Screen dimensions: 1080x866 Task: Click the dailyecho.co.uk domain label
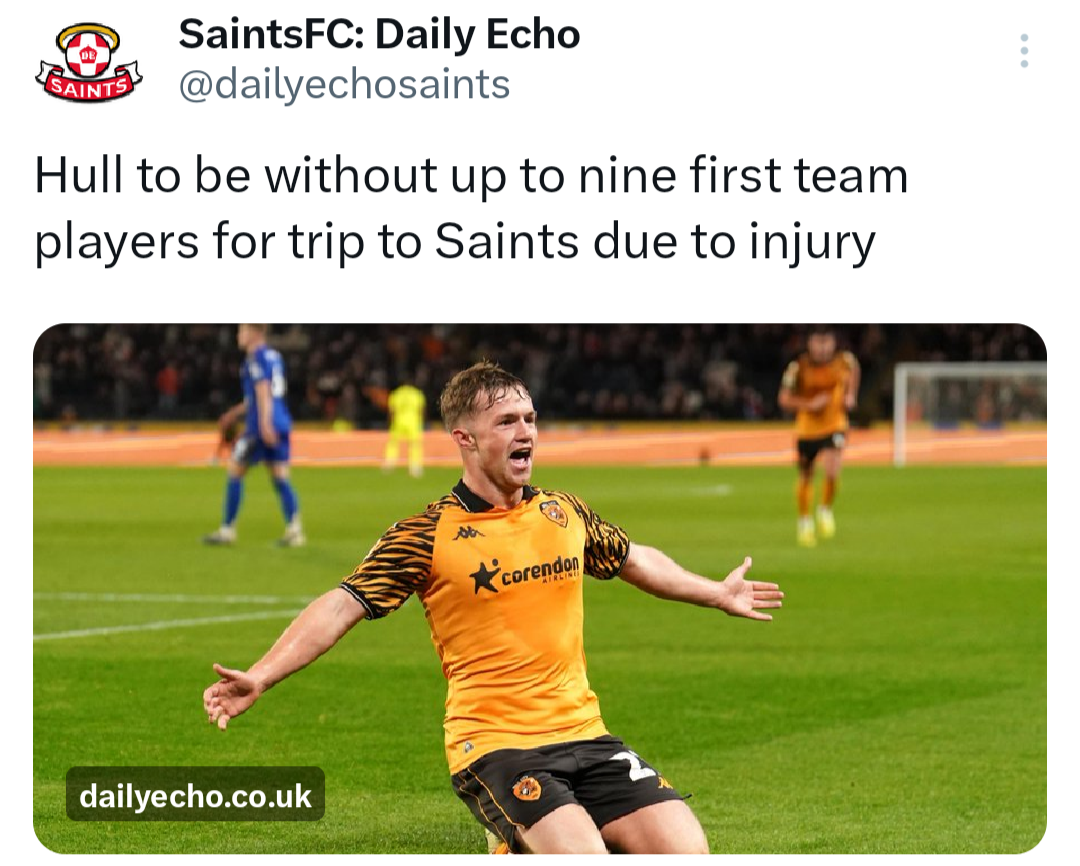196,796
